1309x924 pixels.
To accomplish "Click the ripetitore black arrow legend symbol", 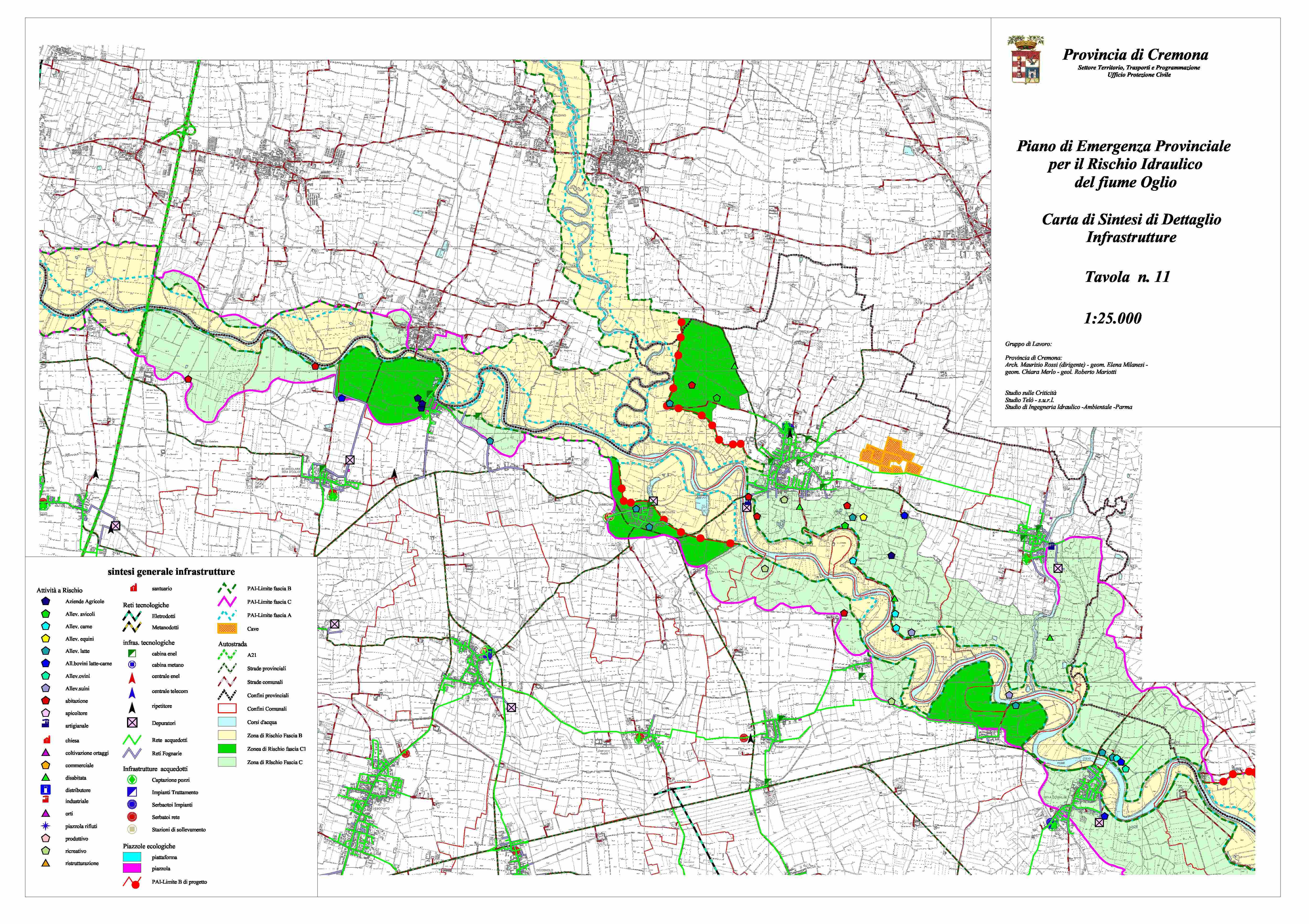I will [132, 708].
